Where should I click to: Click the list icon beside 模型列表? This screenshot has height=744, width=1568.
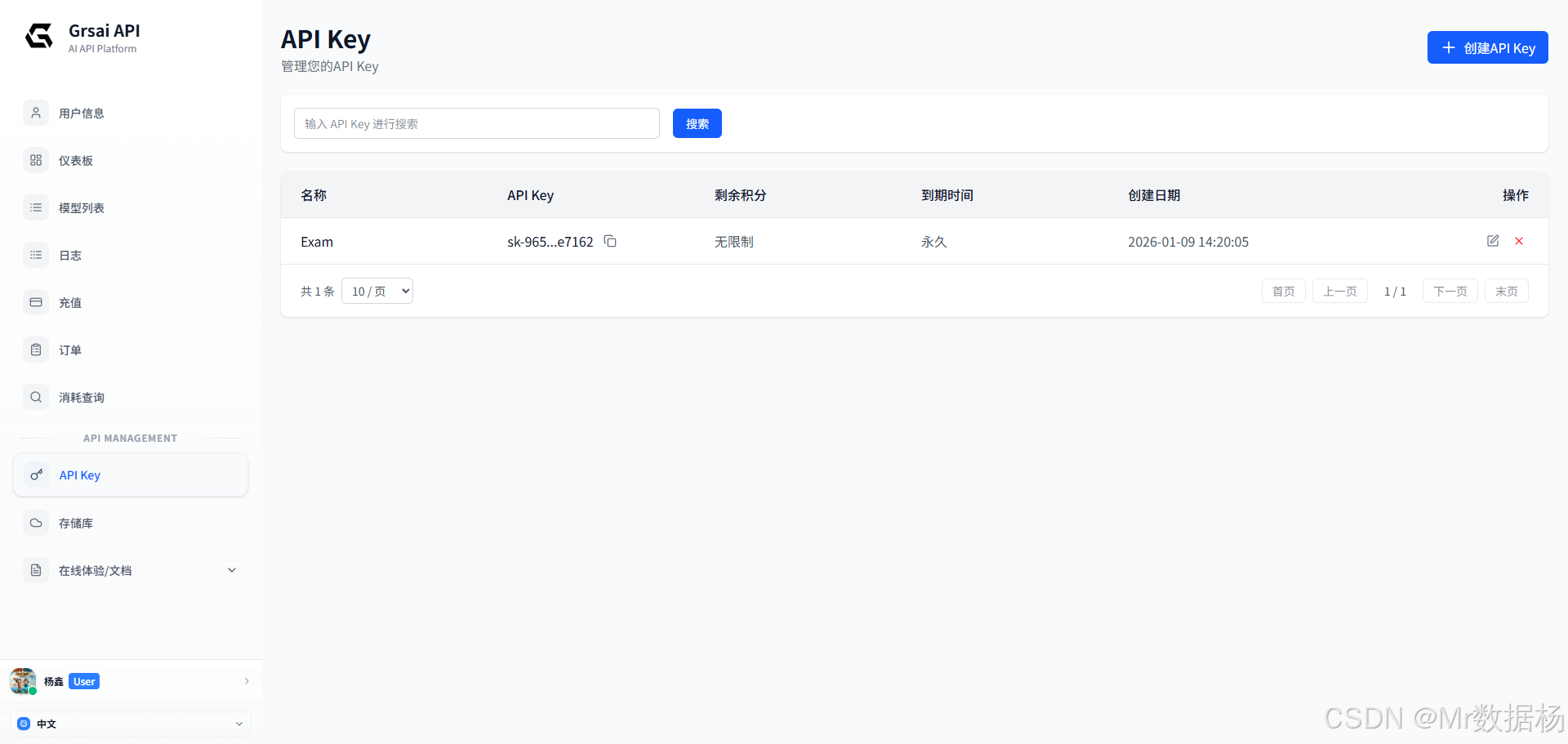click(x=36, y=207)
